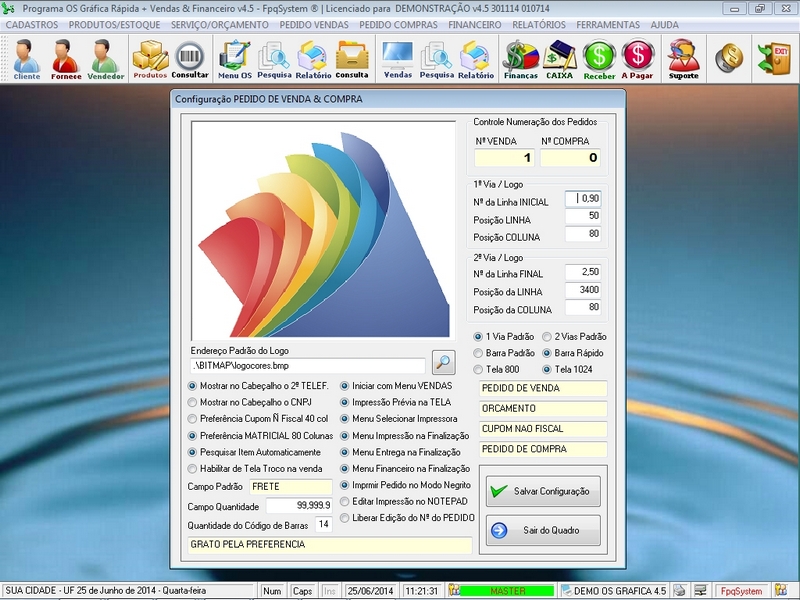Open the Finanças toolbar icon
The image size is (800, 600).
click(520, 58)
